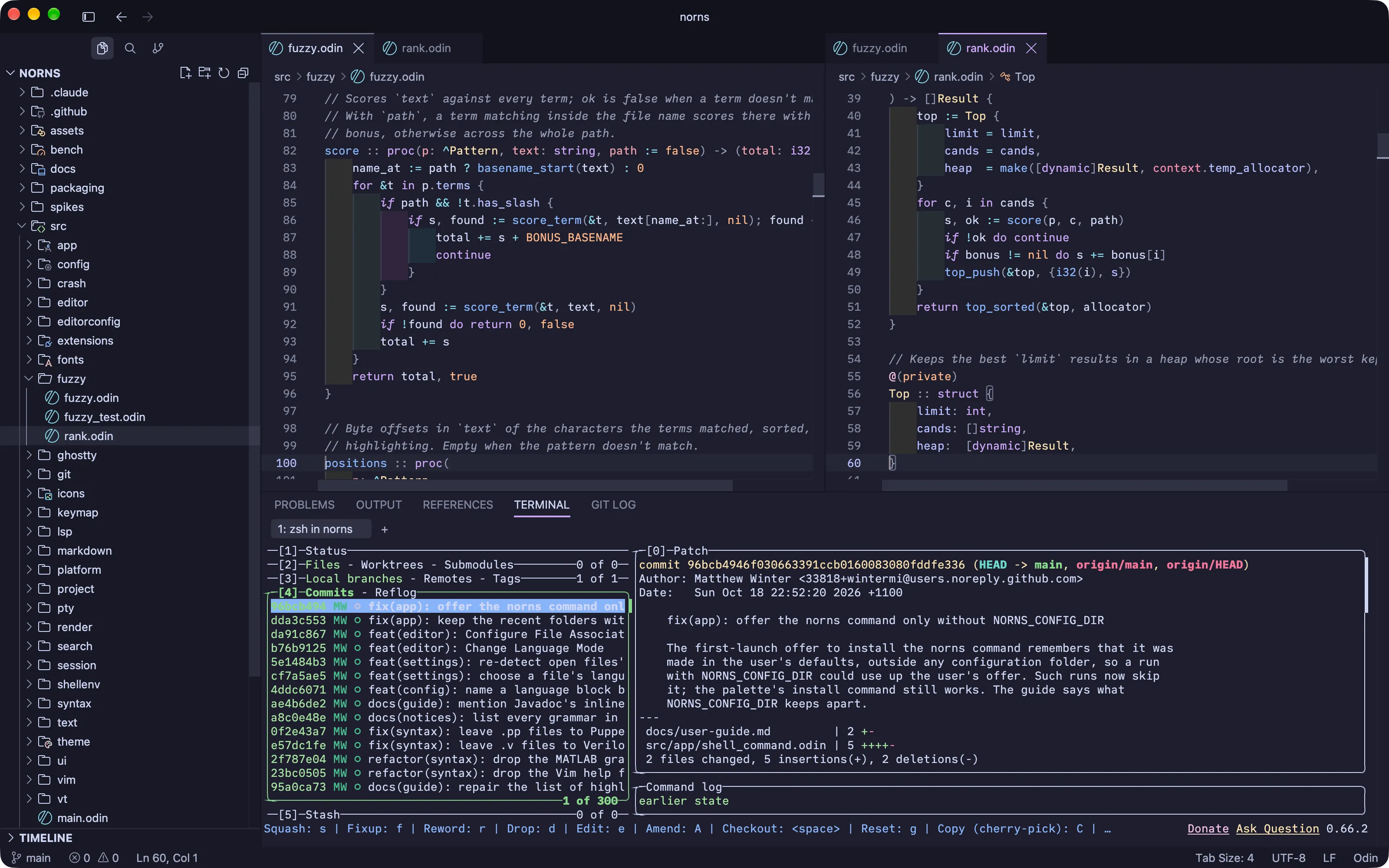1389x868 pixels.
Task: Refresh the explorer tree
Action: pyautogui.click(x=224, y=73)
